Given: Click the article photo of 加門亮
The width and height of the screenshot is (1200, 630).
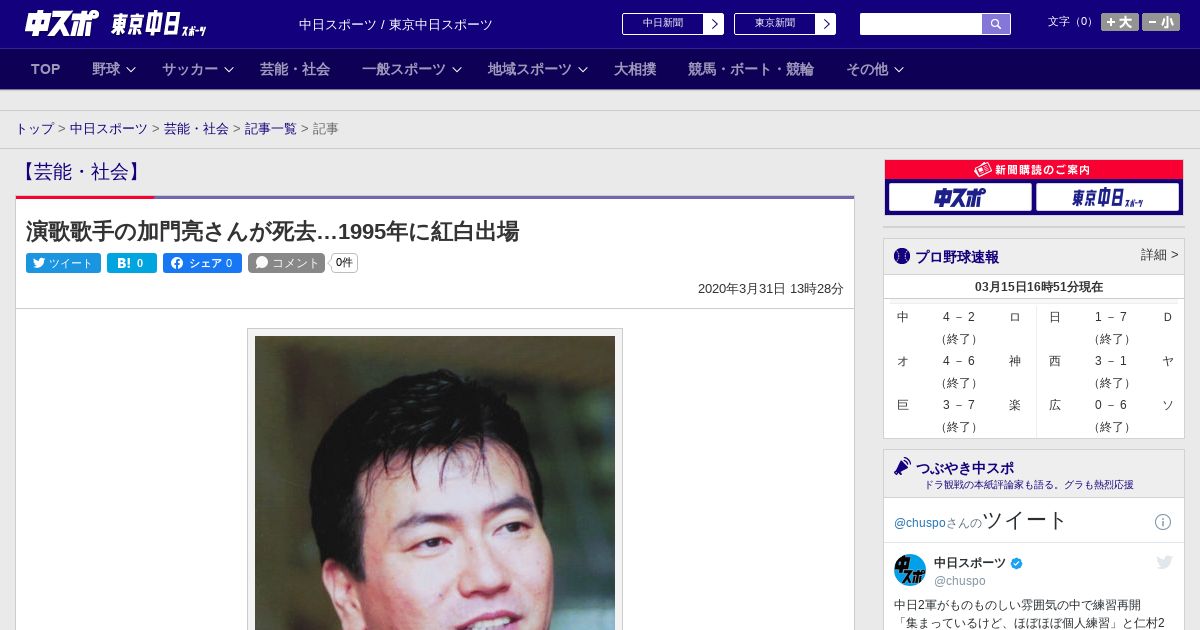Looking at the screenshot, I should click(x=435, y=482).
